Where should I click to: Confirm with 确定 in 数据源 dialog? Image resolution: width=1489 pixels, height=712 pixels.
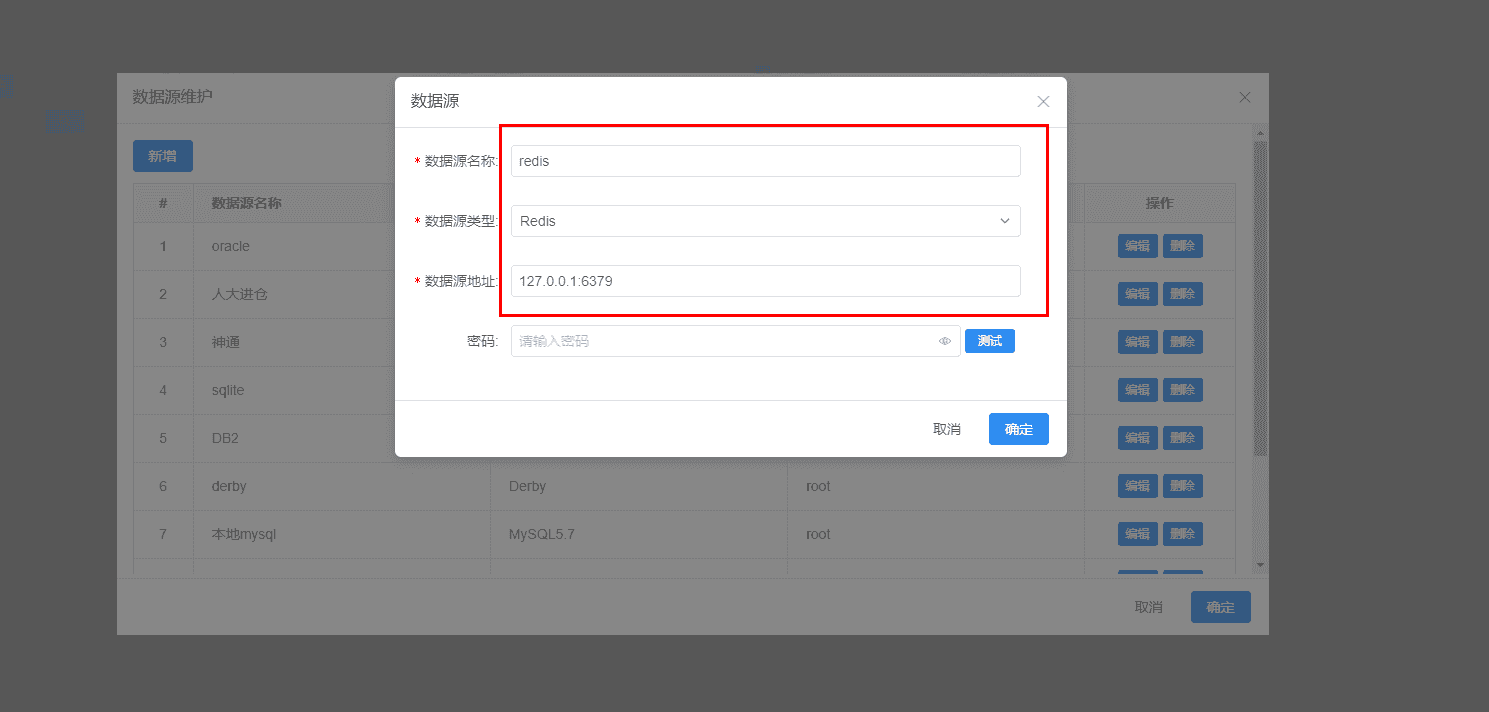[1019, 429]
